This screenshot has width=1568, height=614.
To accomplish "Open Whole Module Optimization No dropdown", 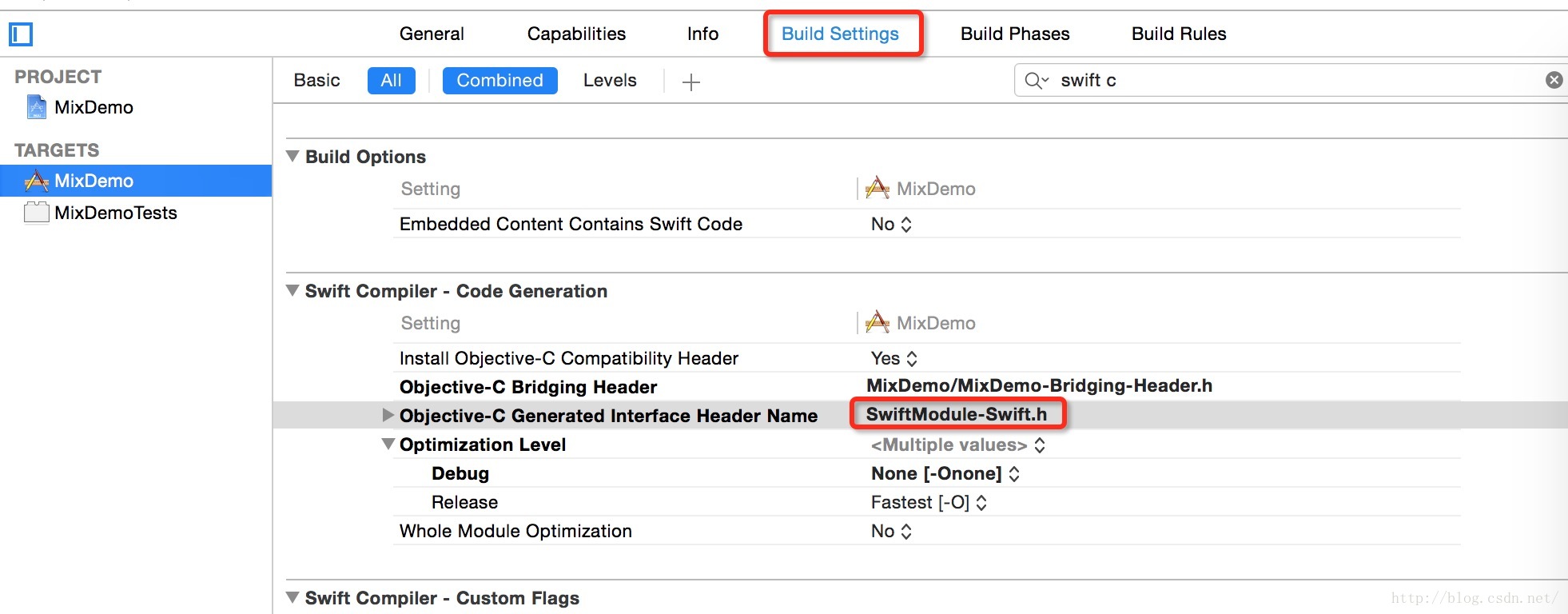I will [891, 531].
